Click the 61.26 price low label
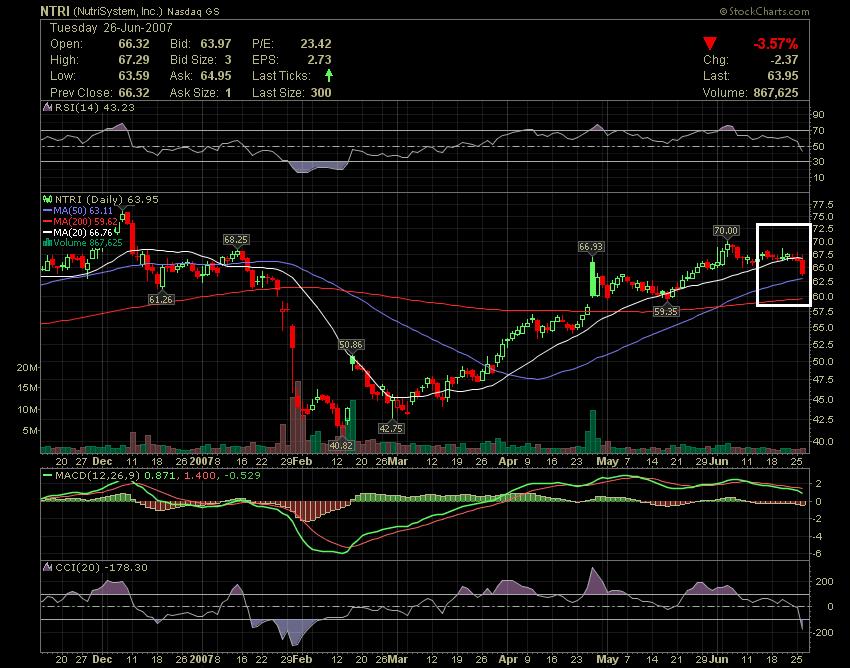The width and height of the screenshot is (850, 668). (160, 299)
